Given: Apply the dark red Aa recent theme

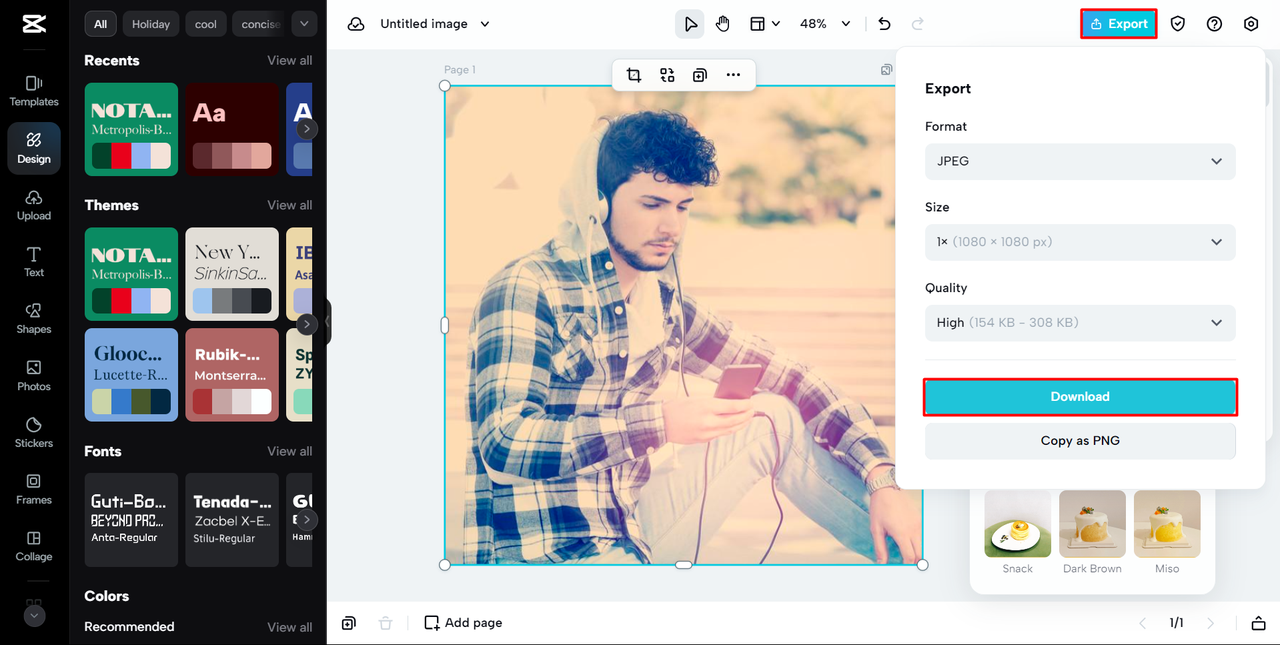Looking at the screenshot, I should pyautogui.click(x=232, y=129).
